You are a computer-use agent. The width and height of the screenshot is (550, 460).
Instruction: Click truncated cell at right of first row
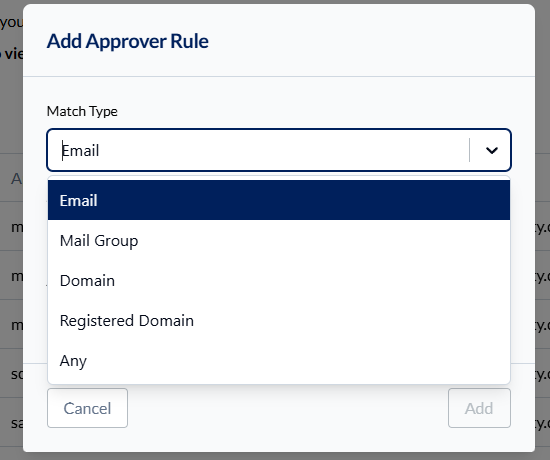(542, 227)
